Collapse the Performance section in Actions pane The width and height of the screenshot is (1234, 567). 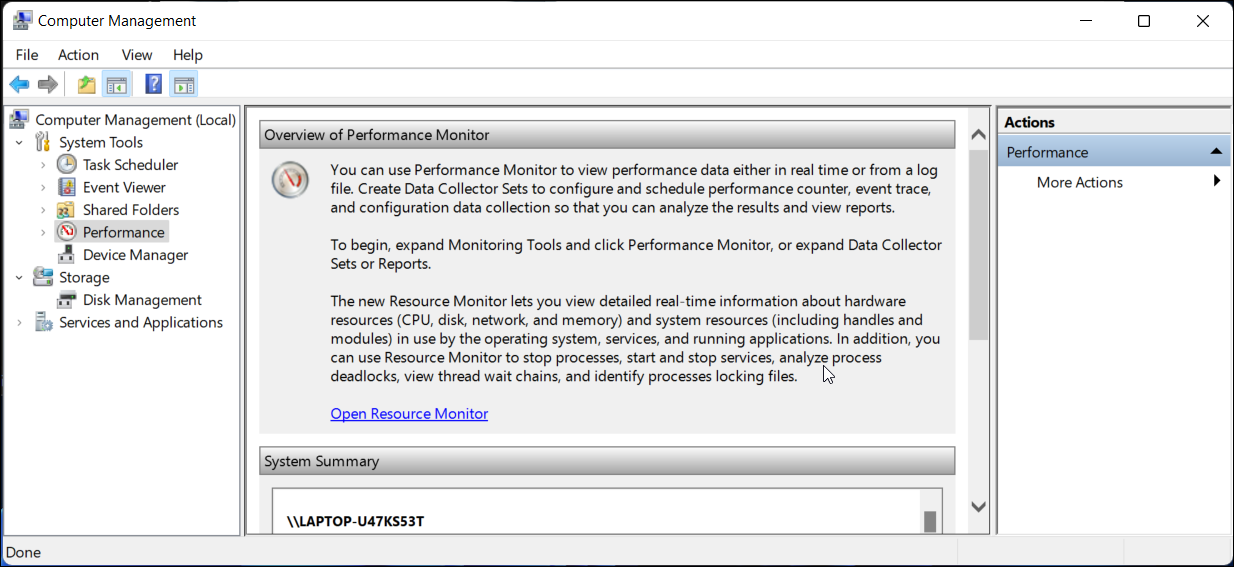coord(1216,152)
